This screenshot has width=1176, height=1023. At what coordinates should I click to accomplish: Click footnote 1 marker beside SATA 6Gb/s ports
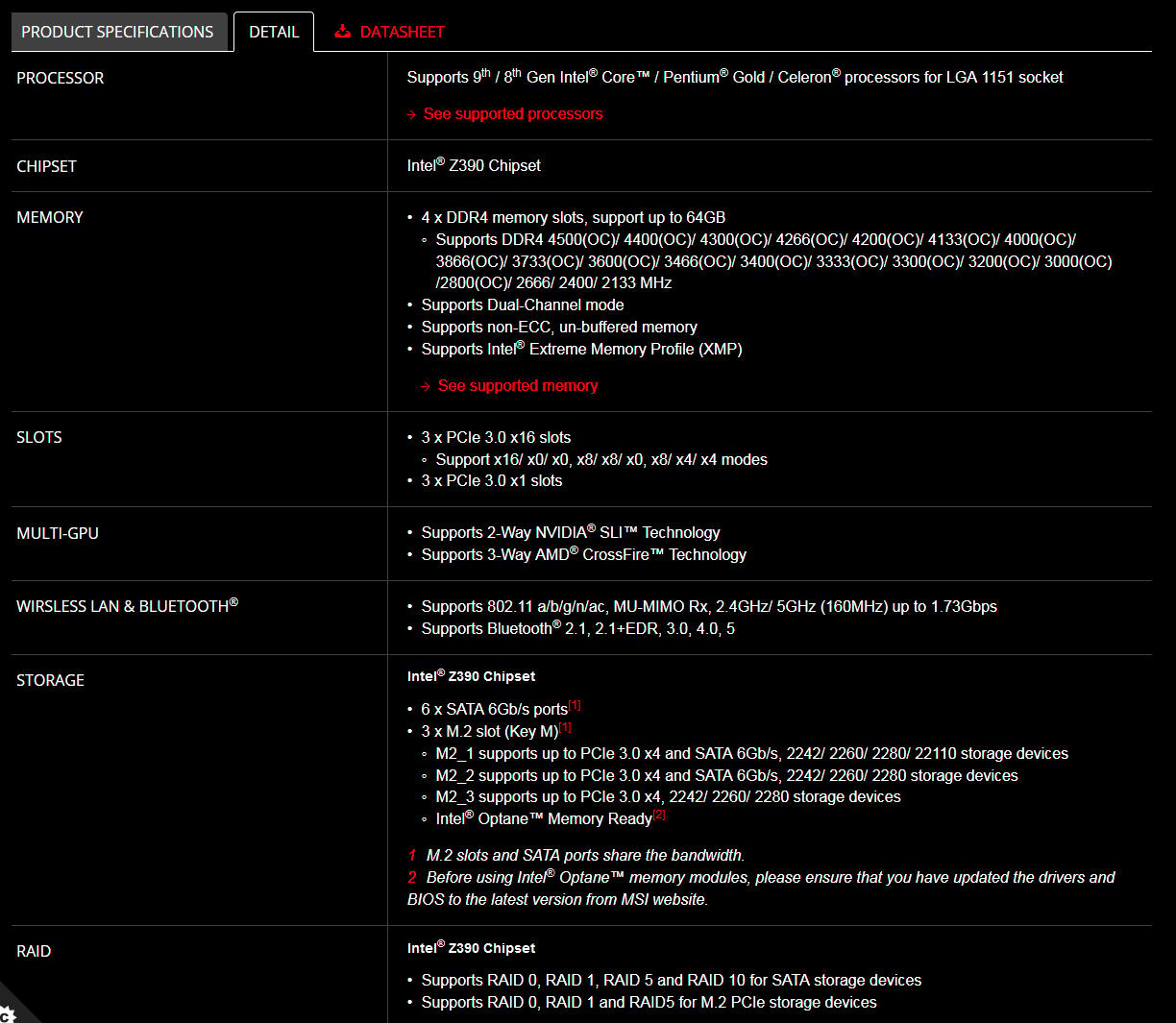(x=575, y=705)
